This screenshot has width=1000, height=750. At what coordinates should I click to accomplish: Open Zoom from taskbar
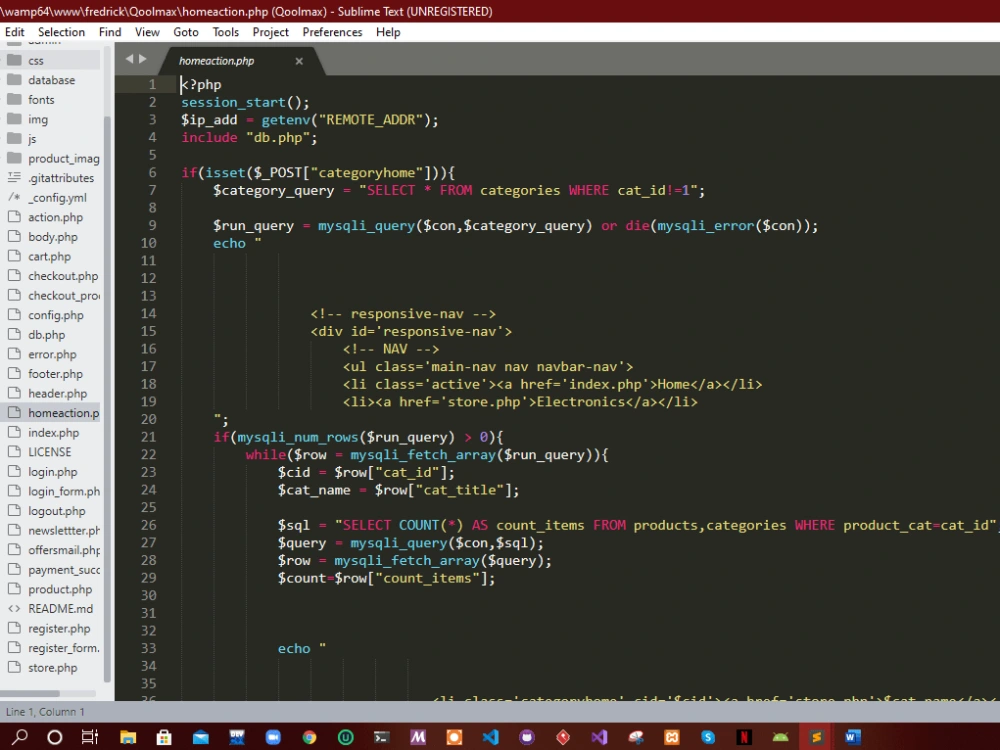tap(273, 737)
